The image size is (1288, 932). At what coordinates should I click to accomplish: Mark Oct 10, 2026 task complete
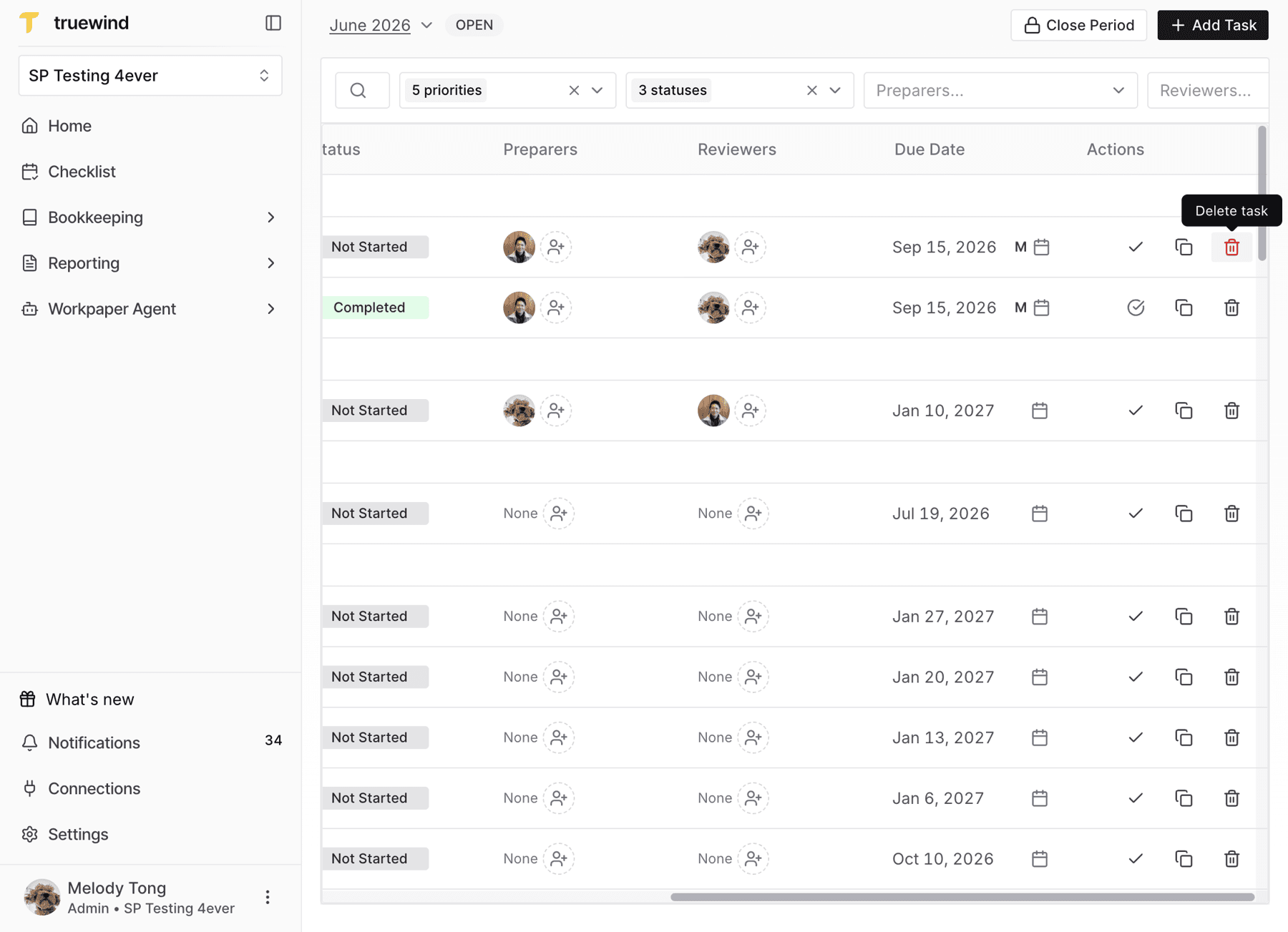click(x=1136, y=858)
